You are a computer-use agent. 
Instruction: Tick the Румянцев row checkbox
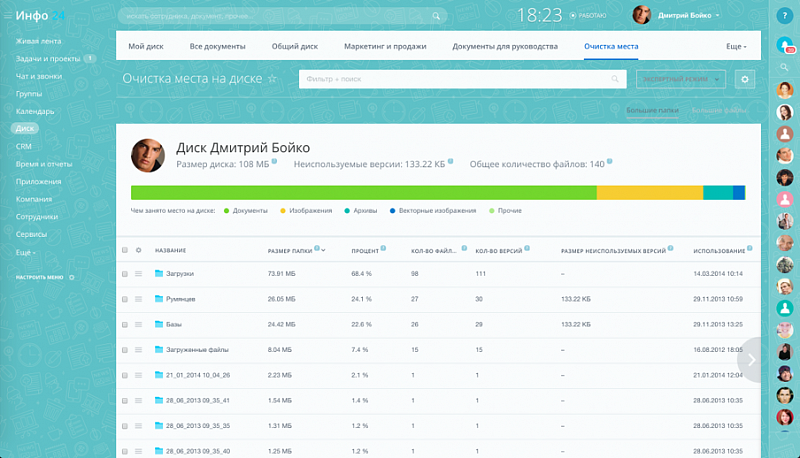coord(125,299)
